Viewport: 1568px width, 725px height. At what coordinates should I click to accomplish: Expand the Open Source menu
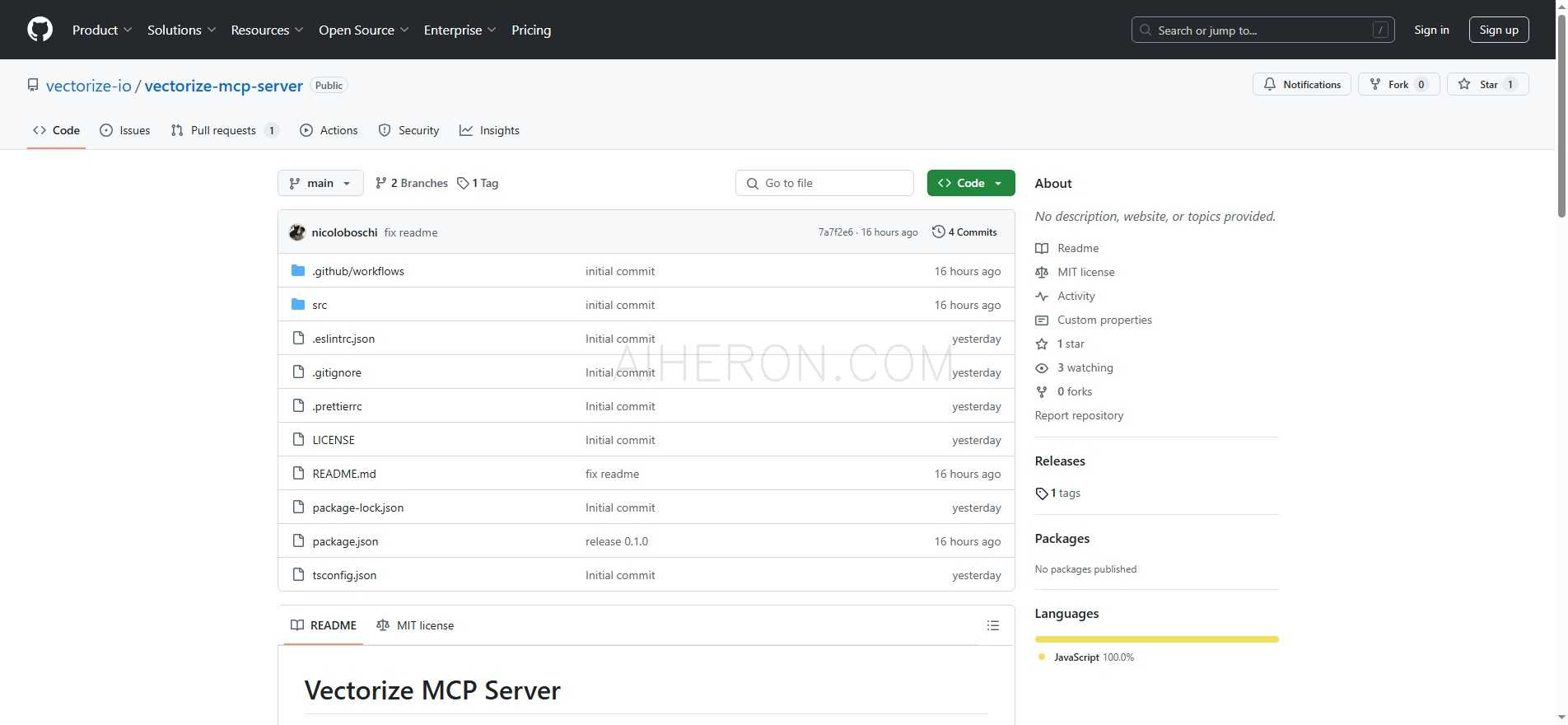pos(364,30)
